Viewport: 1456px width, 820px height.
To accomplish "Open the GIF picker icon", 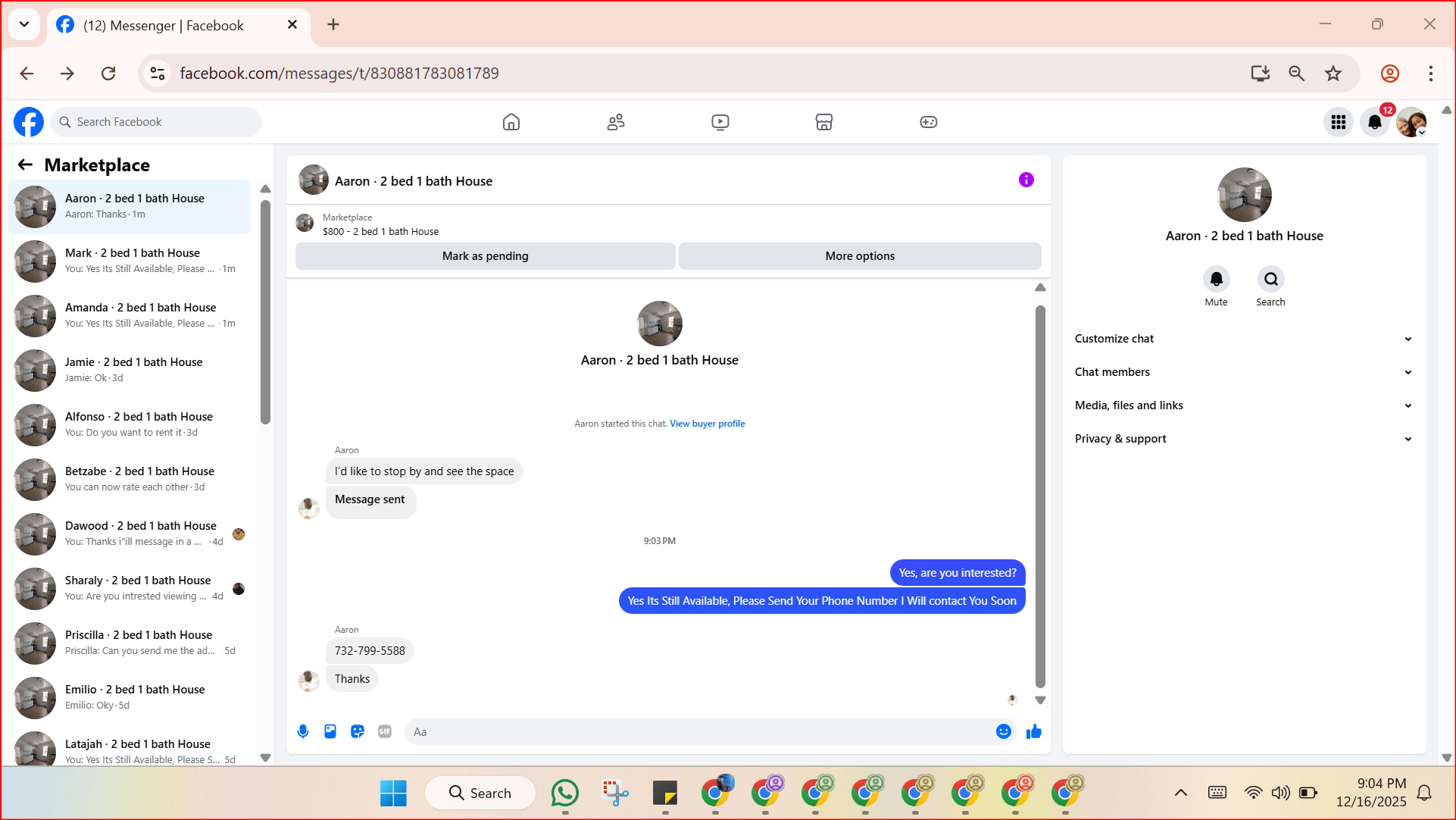I will coord(385,731).
